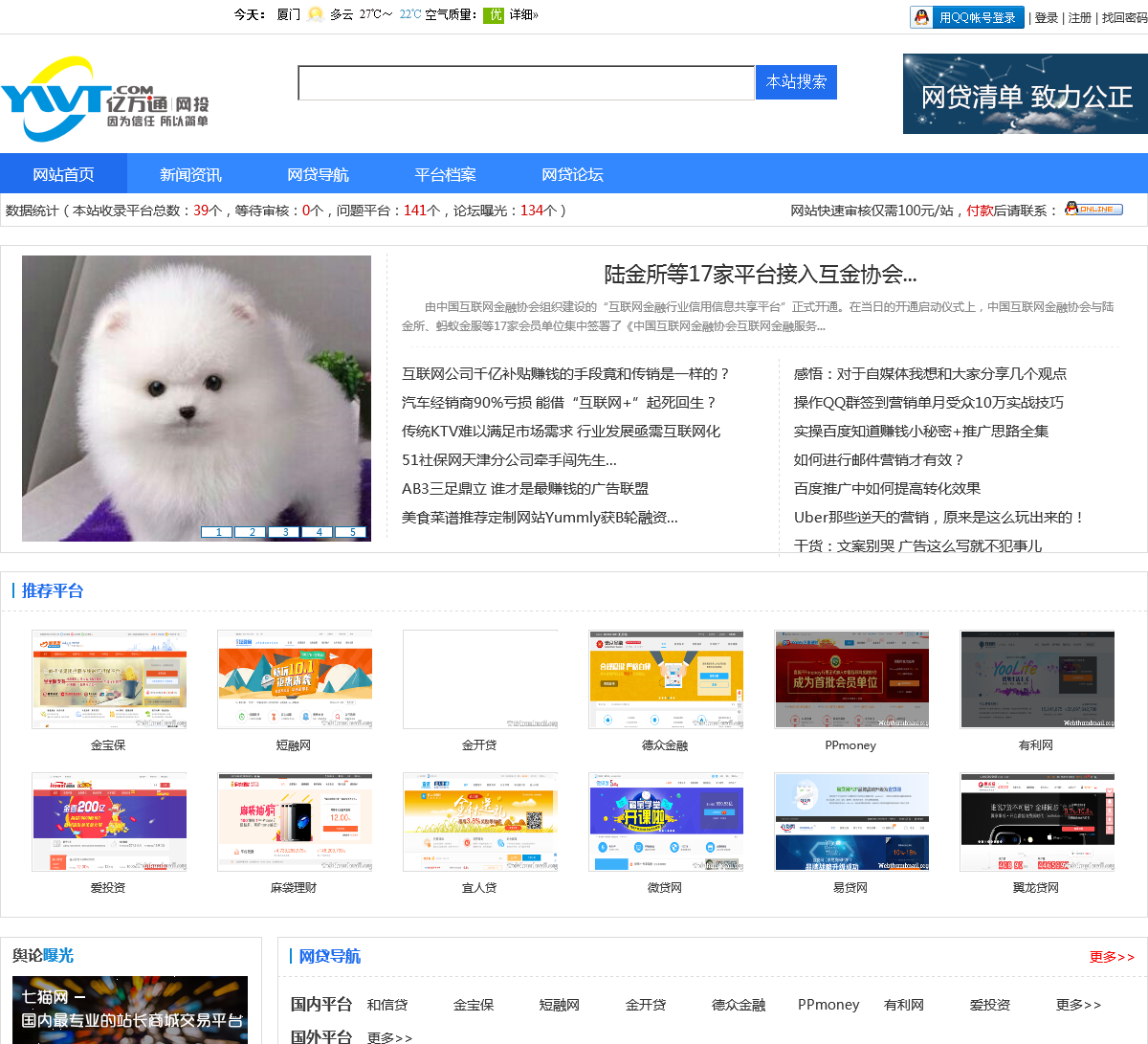Open article 感悟：对于自媒体

point(930,374)
